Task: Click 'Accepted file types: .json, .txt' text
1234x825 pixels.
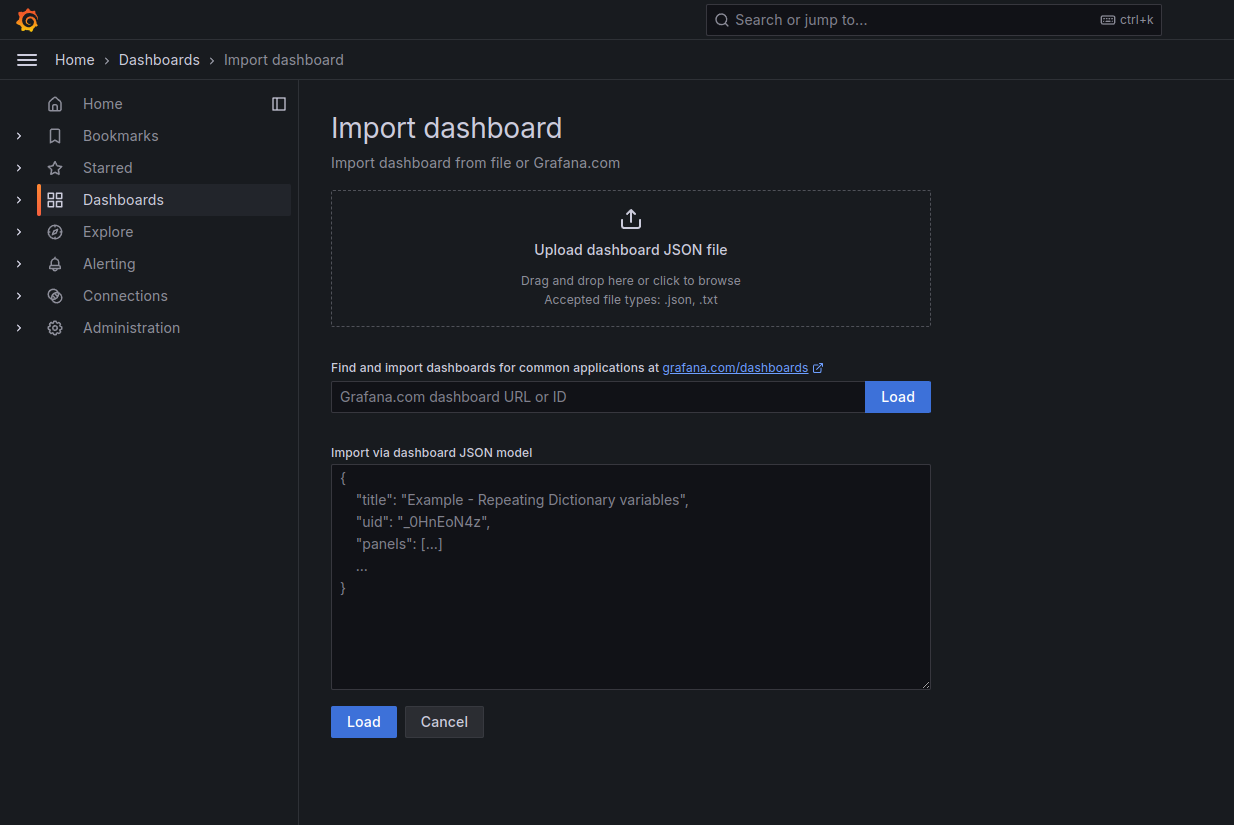Action: pos(631,299)
